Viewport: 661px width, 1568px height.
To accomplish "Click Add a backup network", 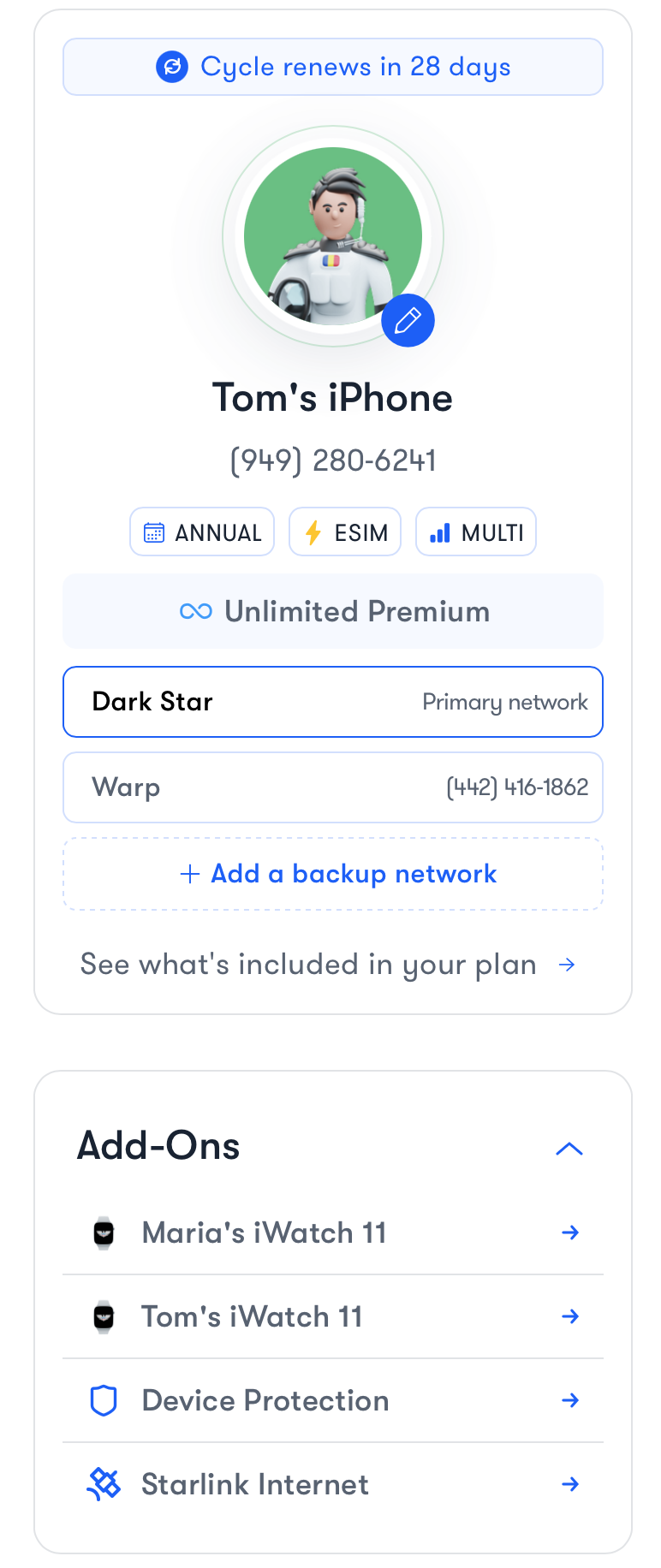I will pyautogui.click(x=333, y=874).
